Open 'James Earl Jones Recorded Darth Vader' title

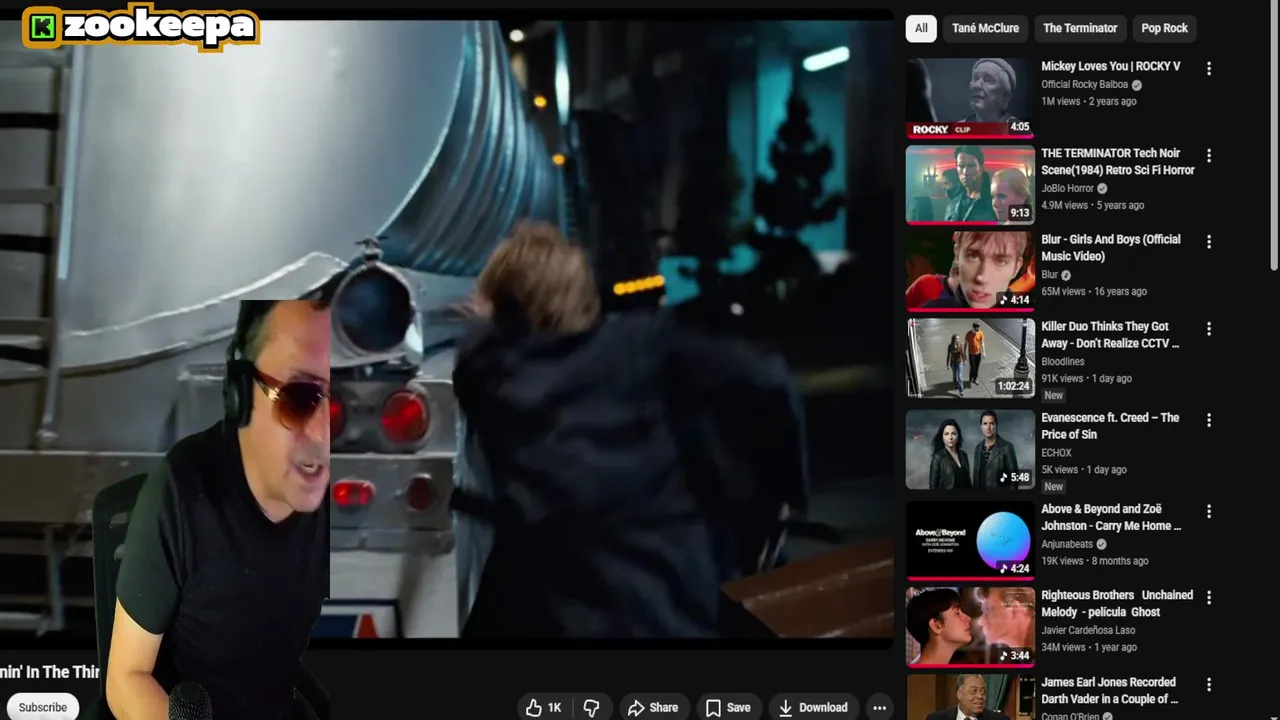1109,690
